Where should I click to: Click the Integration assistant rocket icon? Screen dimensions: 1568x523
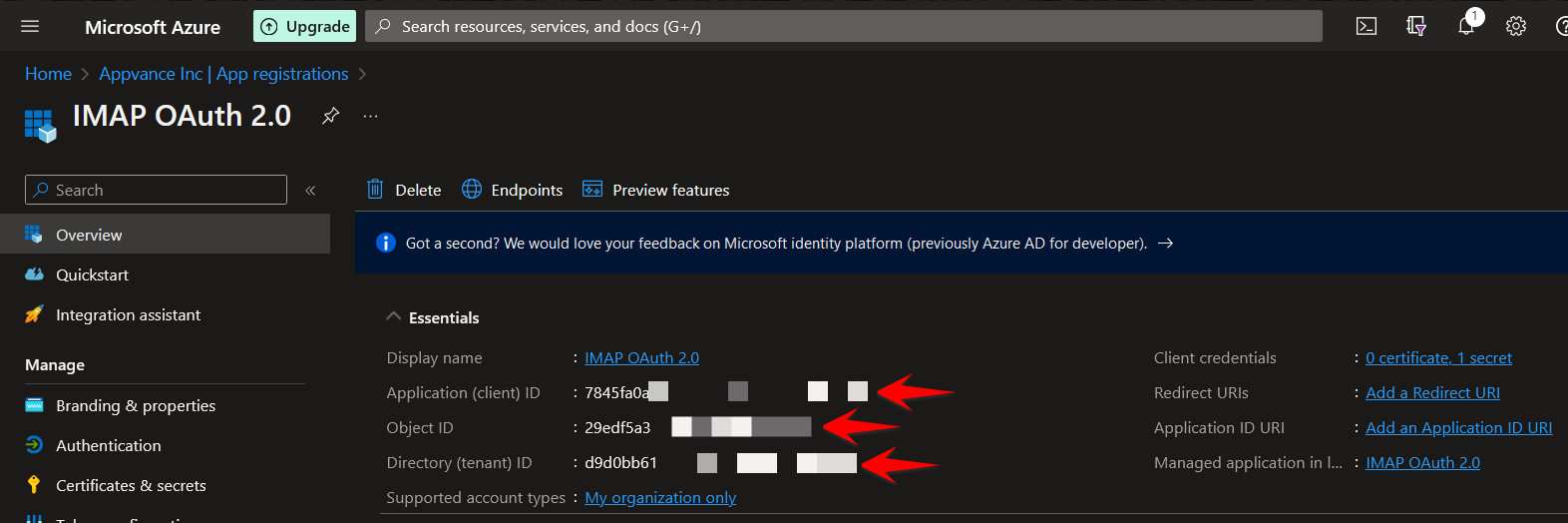pos(34,314)
